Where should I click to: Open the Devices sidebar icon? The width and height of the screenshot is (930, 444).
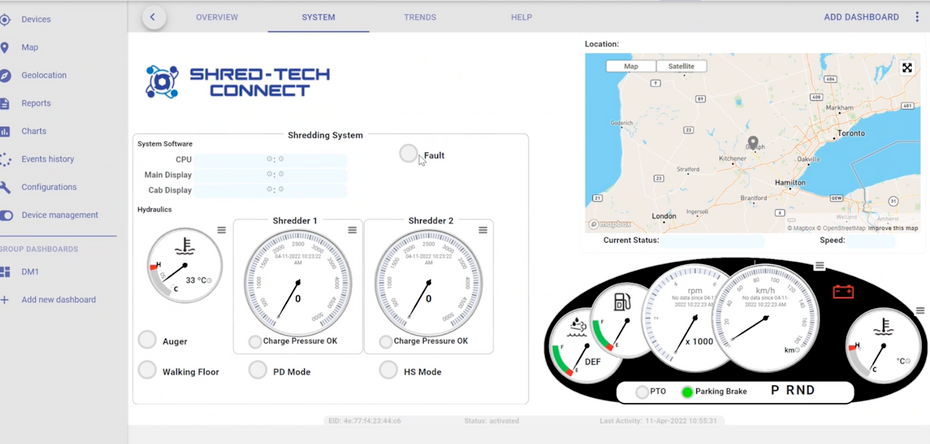click(x=5, y=20)
